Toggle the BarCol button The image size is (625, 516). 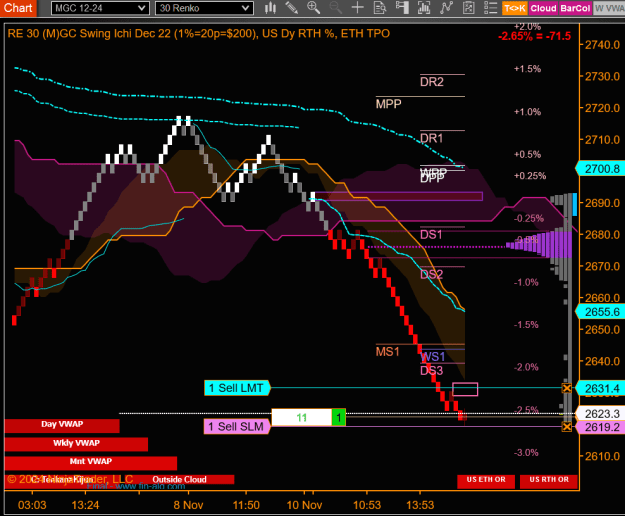(575, 8)
